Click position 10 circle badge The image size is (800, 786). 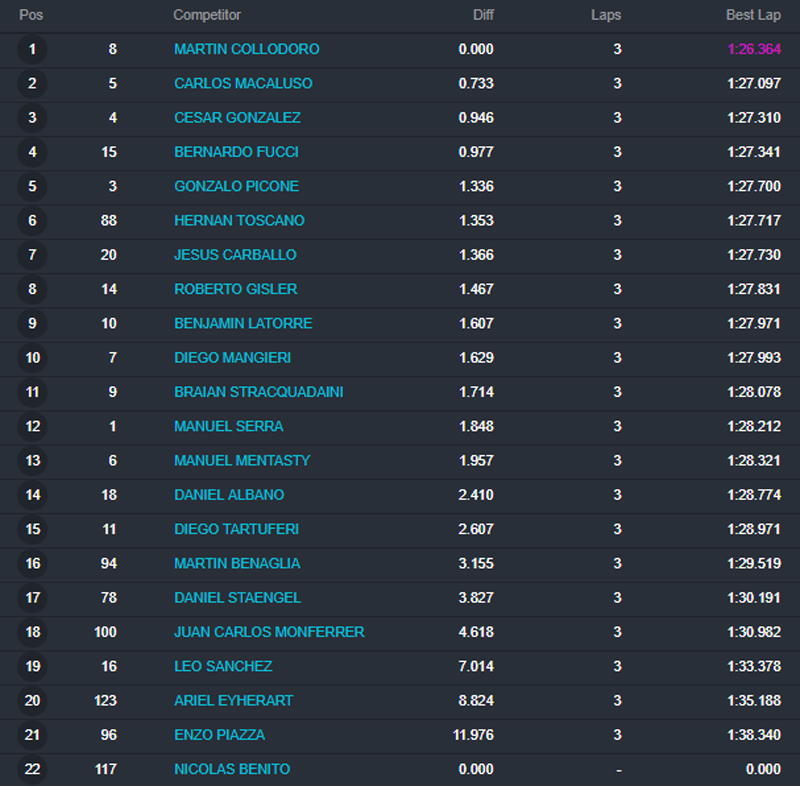tap(32, 358)
